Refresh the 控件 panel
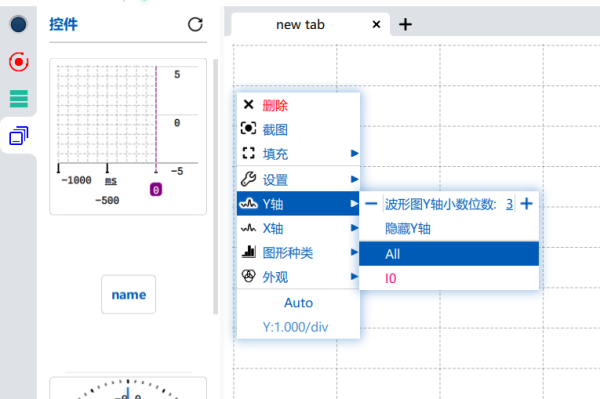The height and width of the screenshot is (399, 600). click(195, 24)
